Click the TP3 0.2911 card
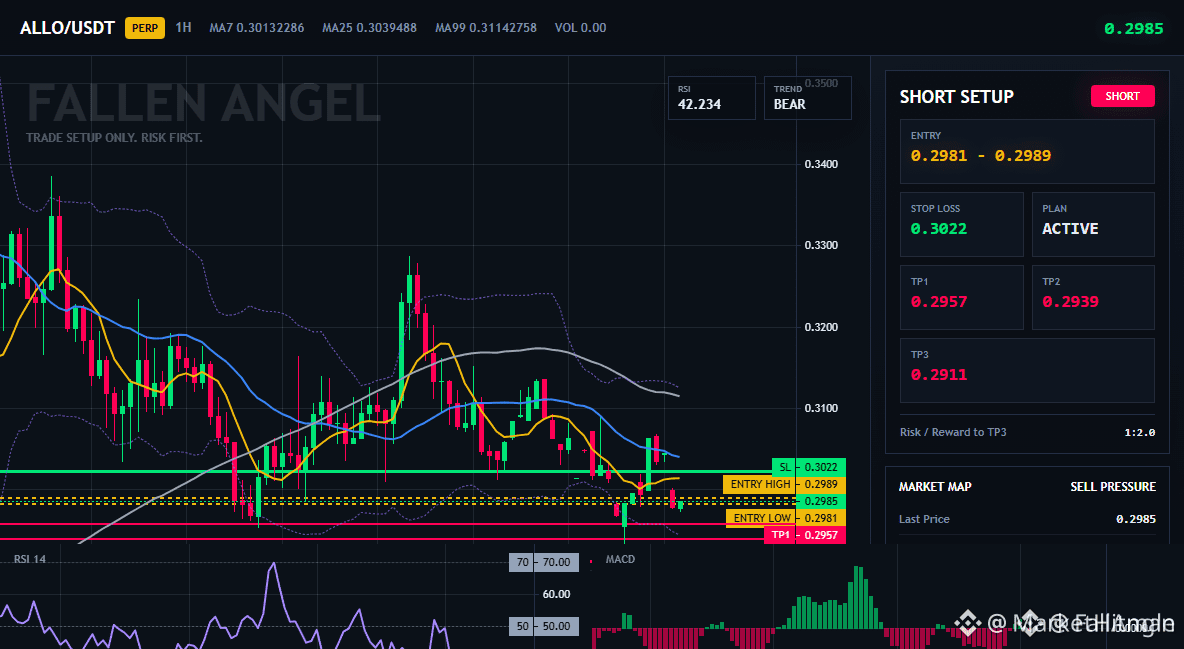Image resolution: width=1184 pixels, height=649 pixels. coord(1027,370)
